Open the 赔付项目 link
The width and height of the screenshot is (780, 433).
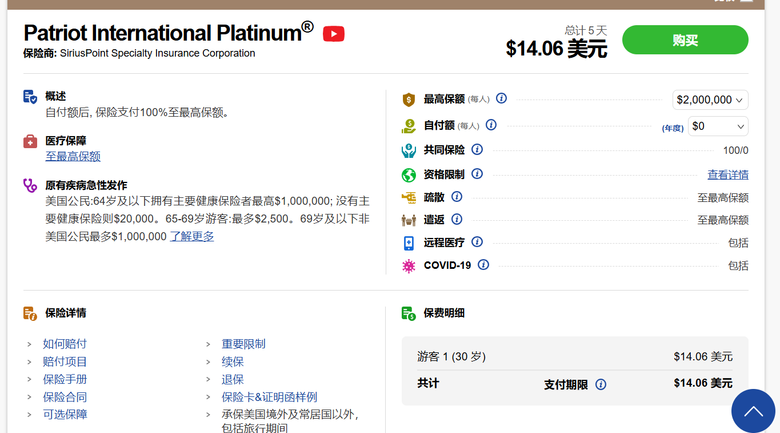[x=65, y=362]
